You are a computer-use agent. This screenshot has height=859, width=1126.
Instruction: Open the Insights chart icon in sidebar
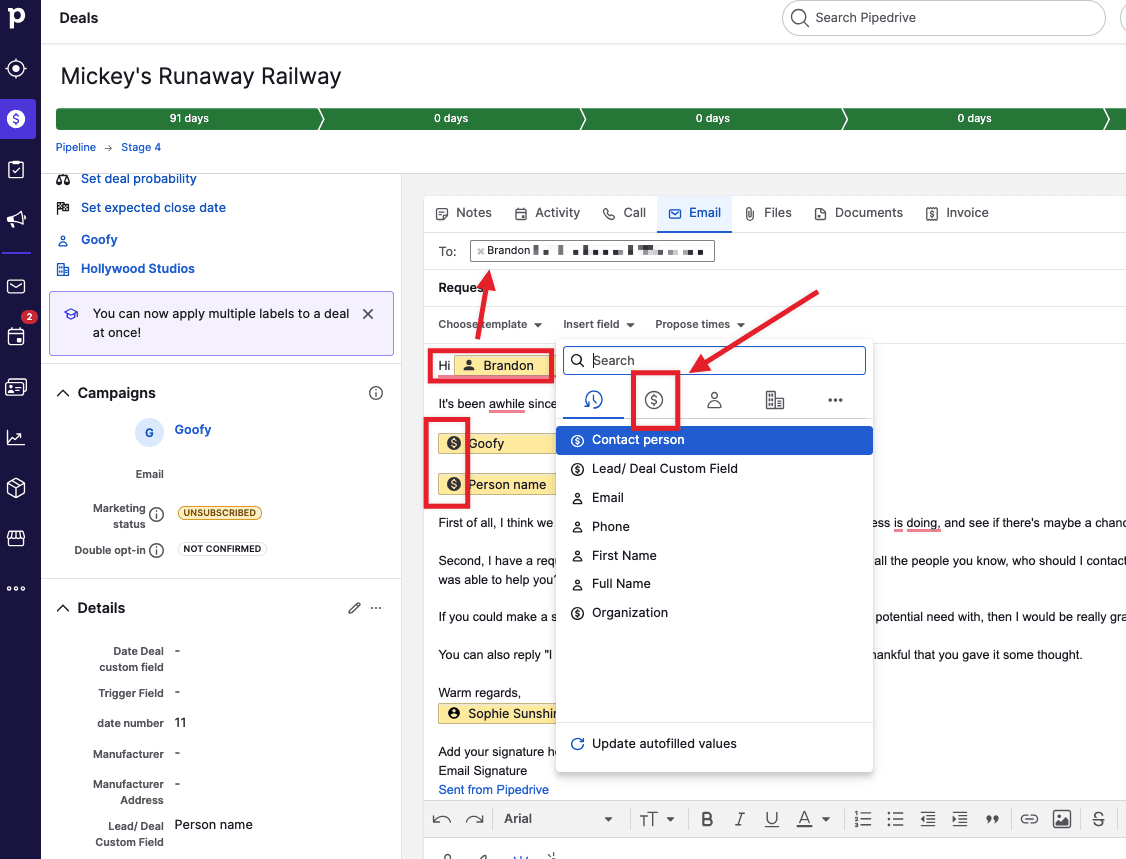click(16, 437)
